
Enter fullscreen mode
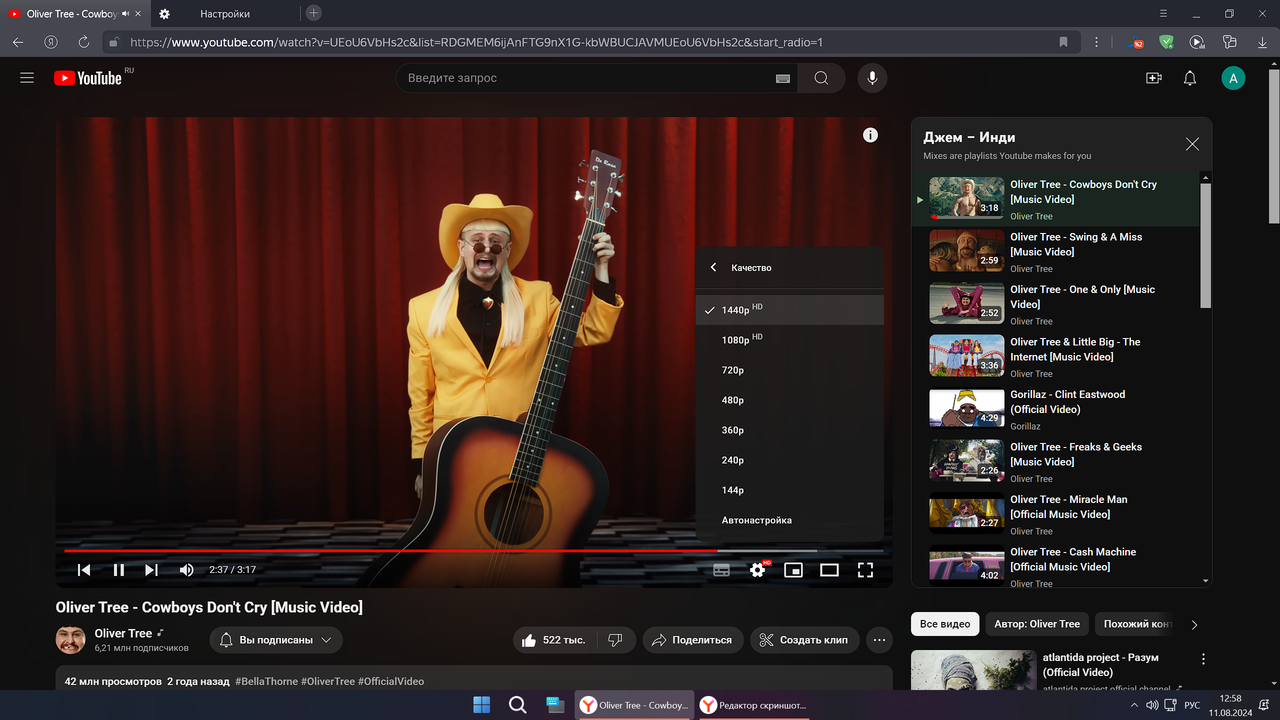(x=865, y=570)
